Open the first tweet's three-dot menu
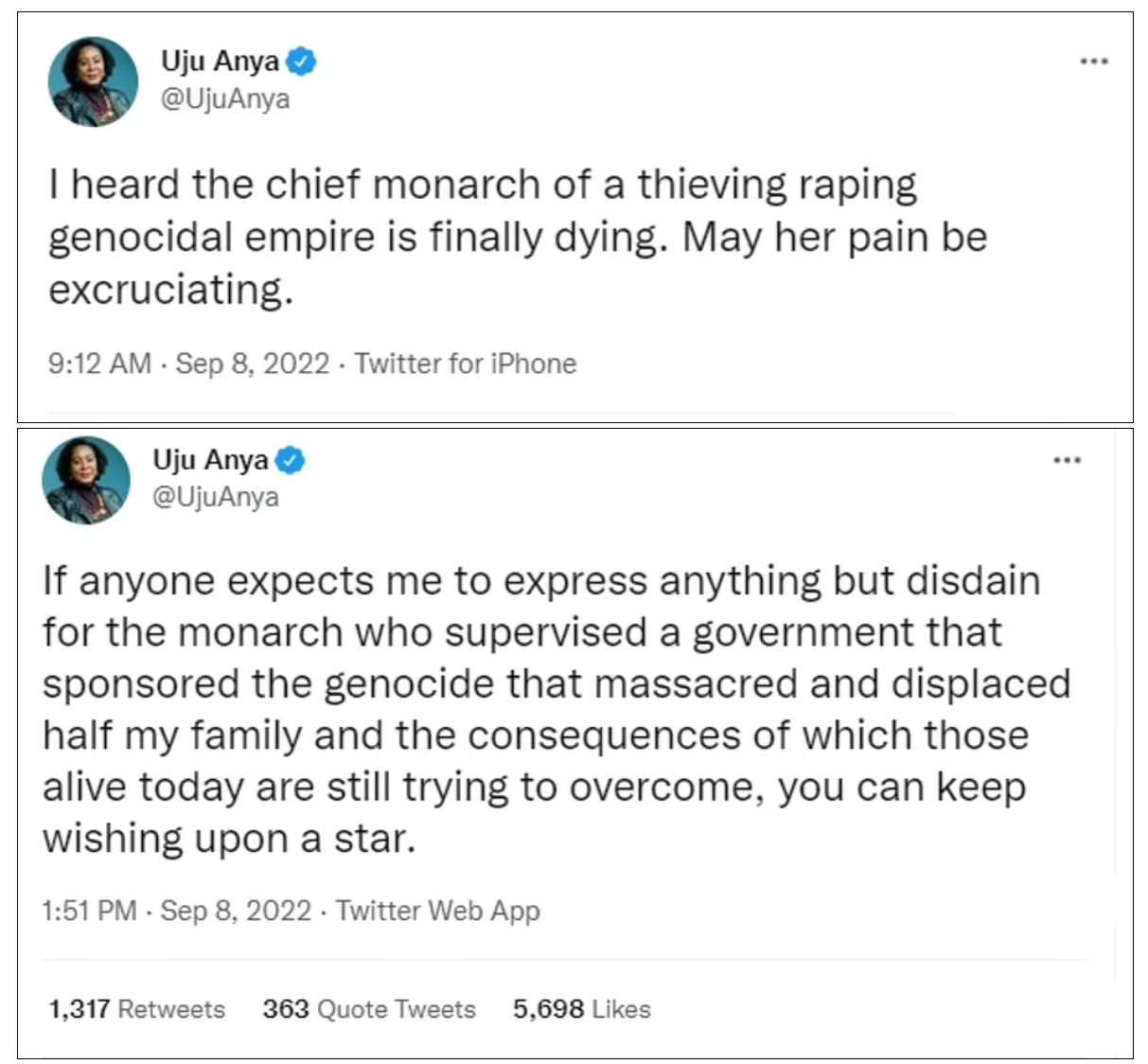1148x1064 pixels. pyautogui.click(x=1093, y=62)
